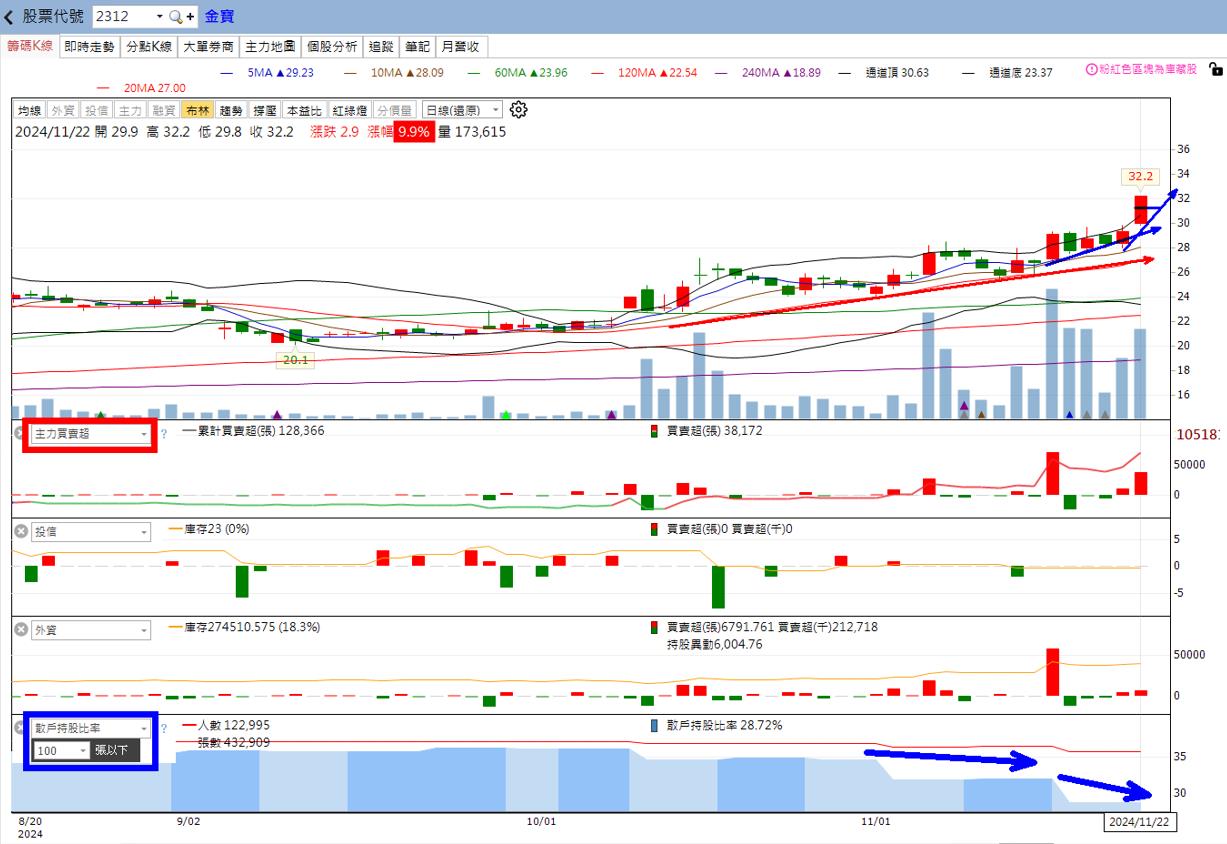Click the lock icon at top right
This screenshot has width=1227, height=844.
click(x=1215, y=70)
